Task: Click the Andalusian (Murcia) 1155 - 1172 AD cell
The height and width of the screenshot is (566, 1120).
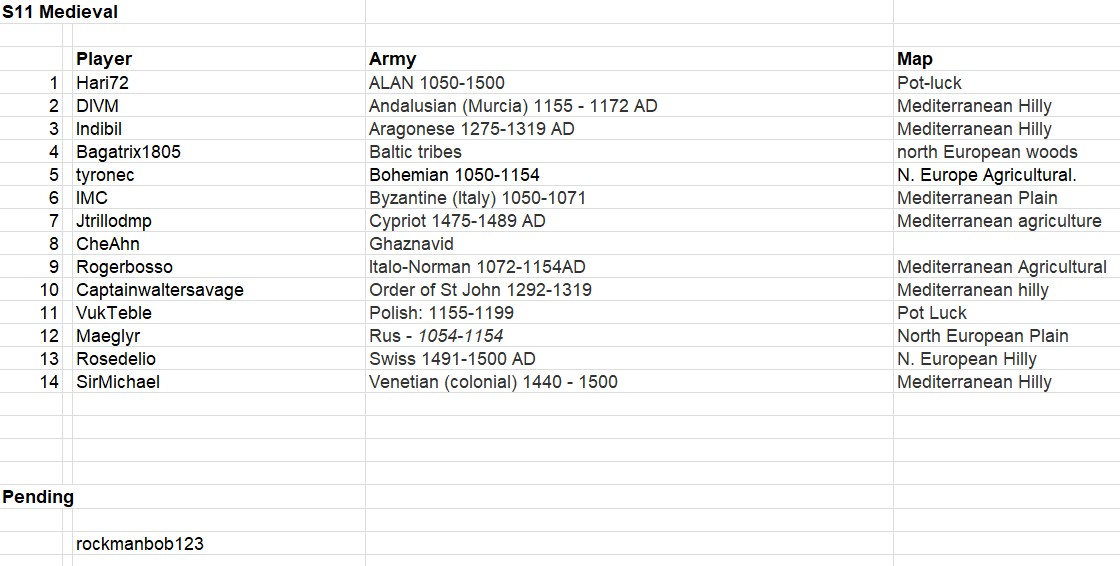Action: click(x=629, y=106)
